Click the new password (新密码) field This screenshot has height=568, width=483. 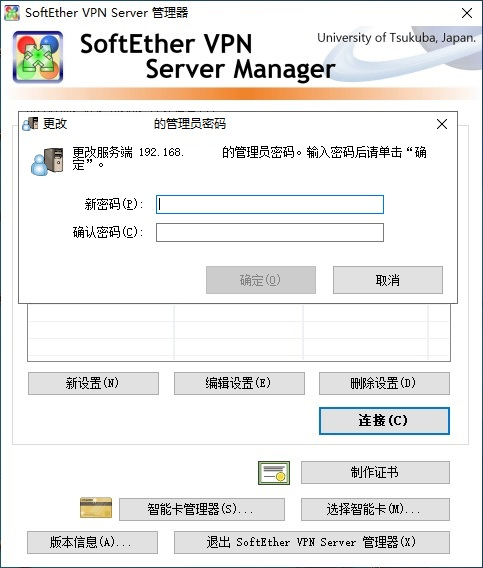point(270,204)
